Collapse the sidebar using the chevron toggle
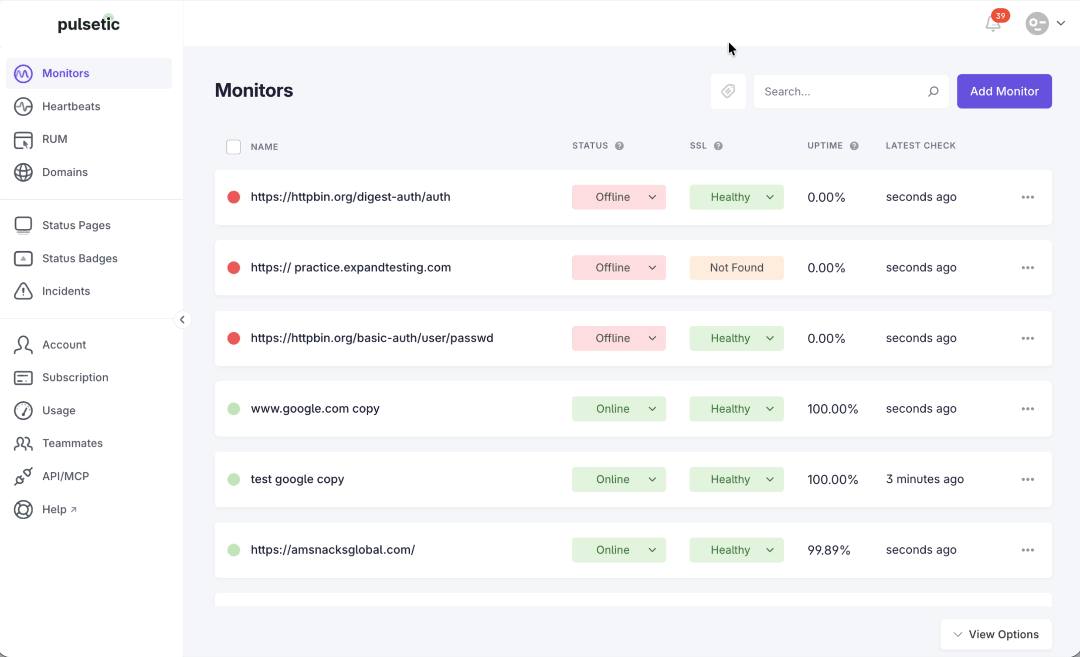Image resolution: width=1080 pixels, height=657 pixels. pos(182,319)
